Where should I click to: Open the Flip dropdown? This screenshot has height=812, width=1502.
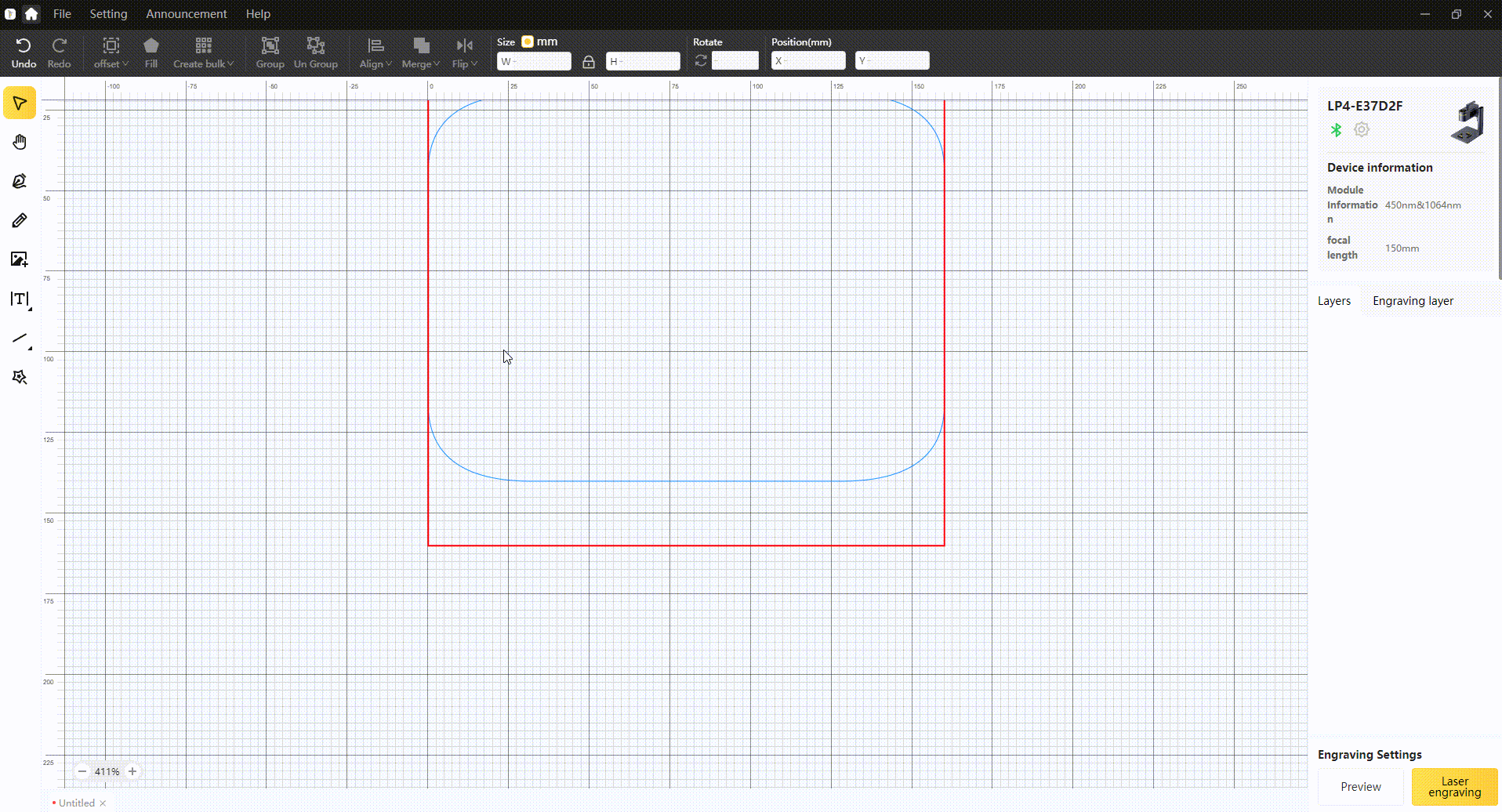click(465, 53)
